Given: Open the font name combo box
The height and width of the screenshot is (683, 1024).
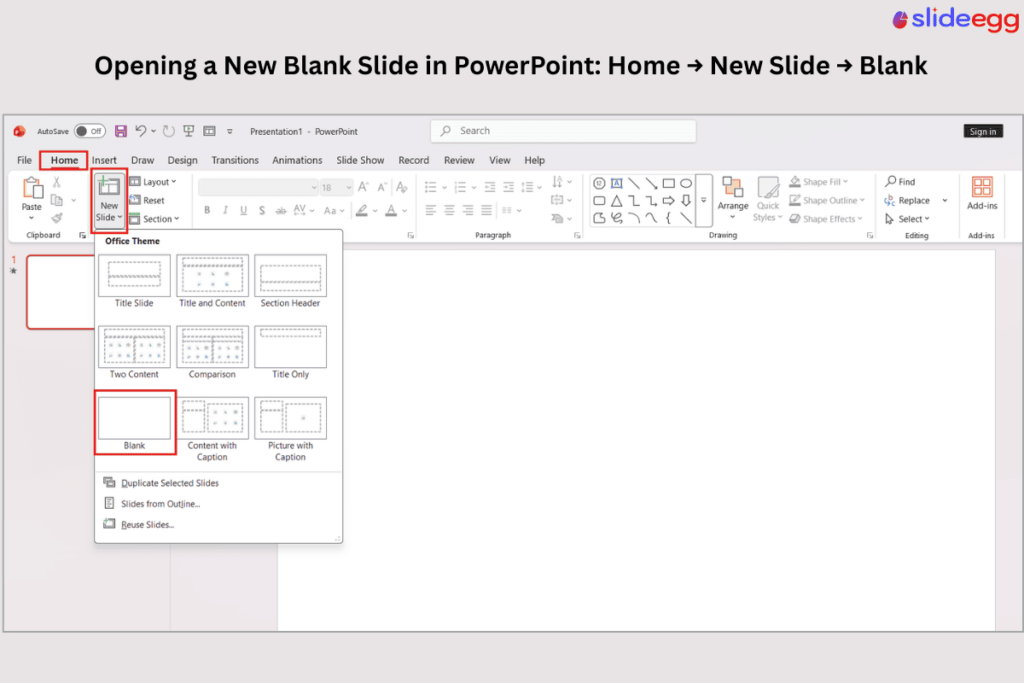Looking at the screenshot, I should 258,187.
